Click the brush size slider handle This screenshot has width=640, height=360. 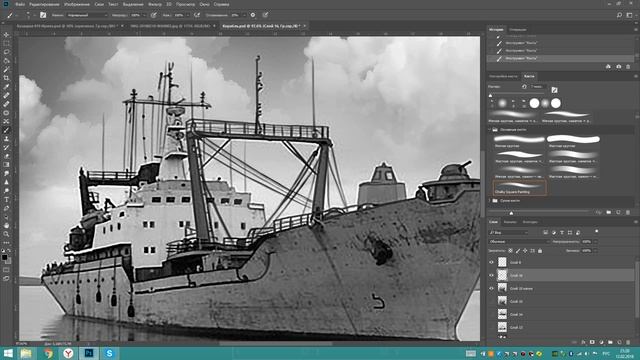pyautogui.click(x=490, y=96)
